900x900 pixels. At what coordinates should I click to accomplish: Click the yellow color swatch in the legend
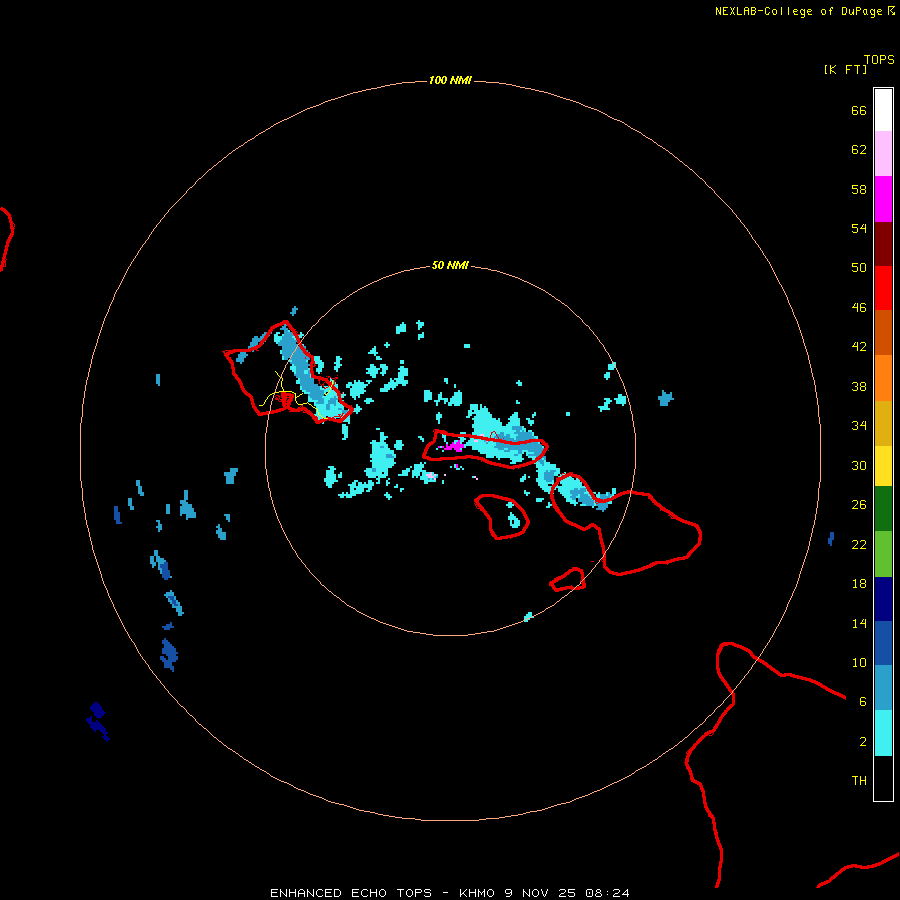(x=883, y=466)
